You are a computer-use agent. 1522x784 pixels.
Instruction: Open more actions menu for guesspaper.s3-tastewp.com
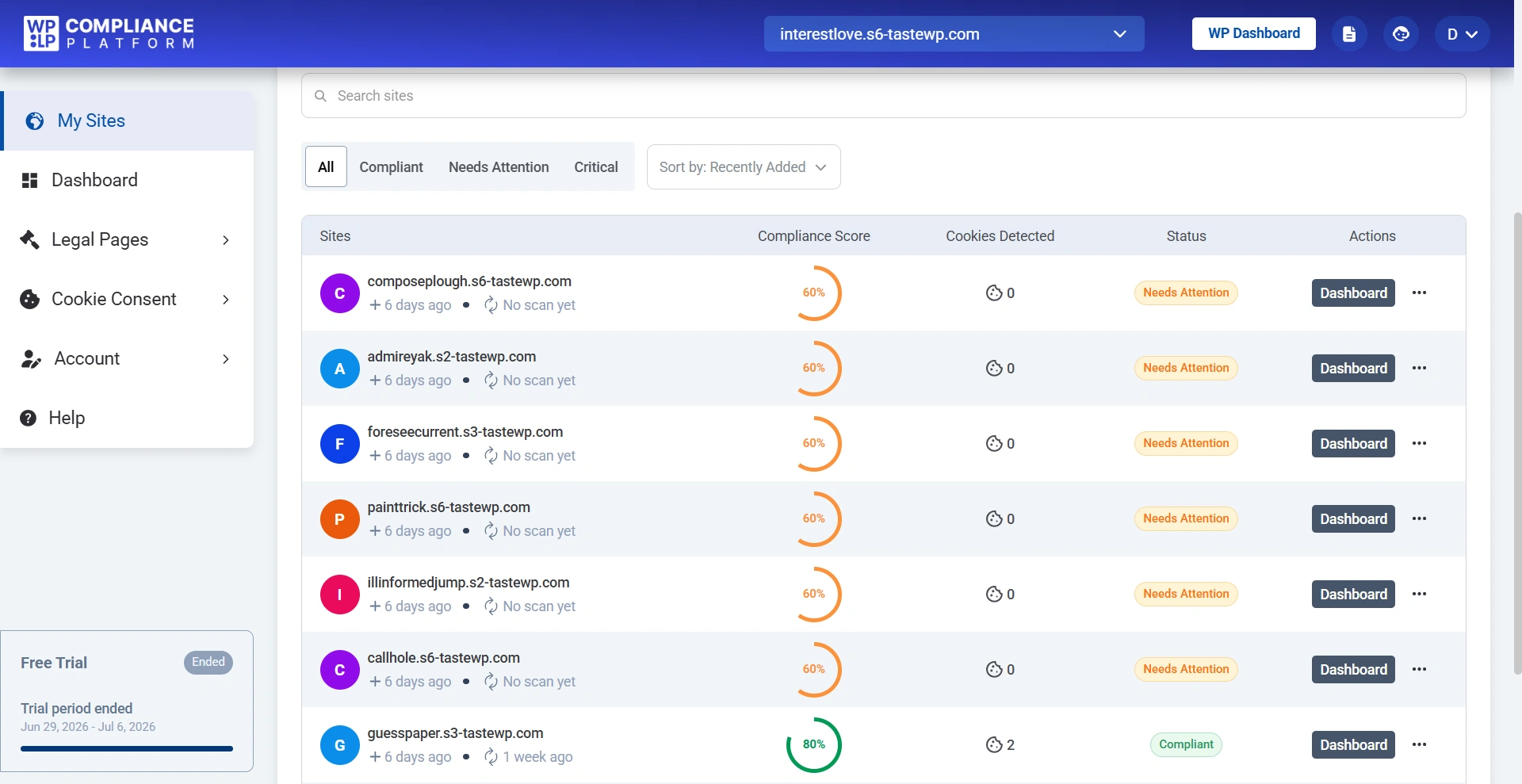coord(1420,744)
